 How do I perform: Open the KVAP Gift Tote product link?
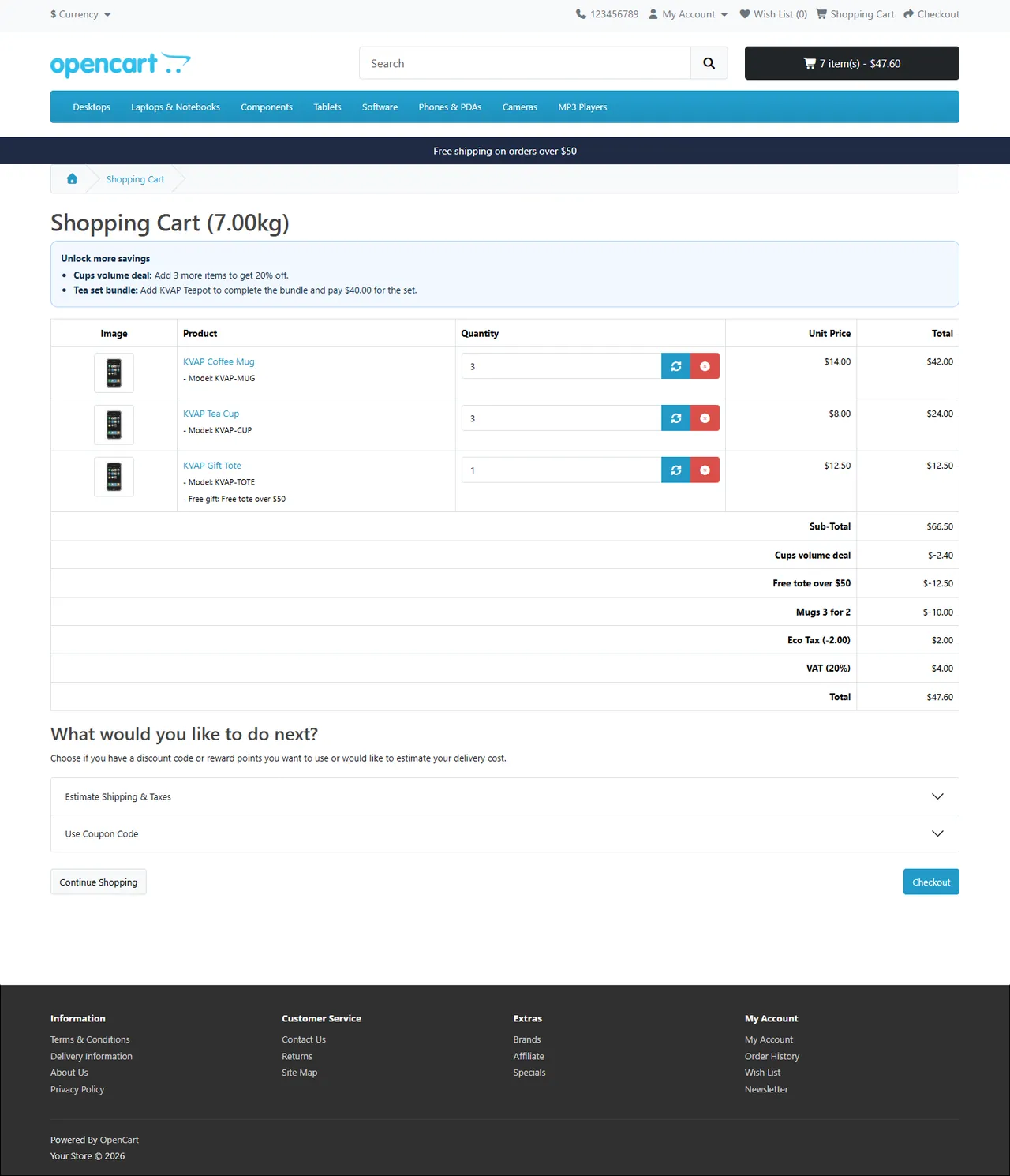212,466
